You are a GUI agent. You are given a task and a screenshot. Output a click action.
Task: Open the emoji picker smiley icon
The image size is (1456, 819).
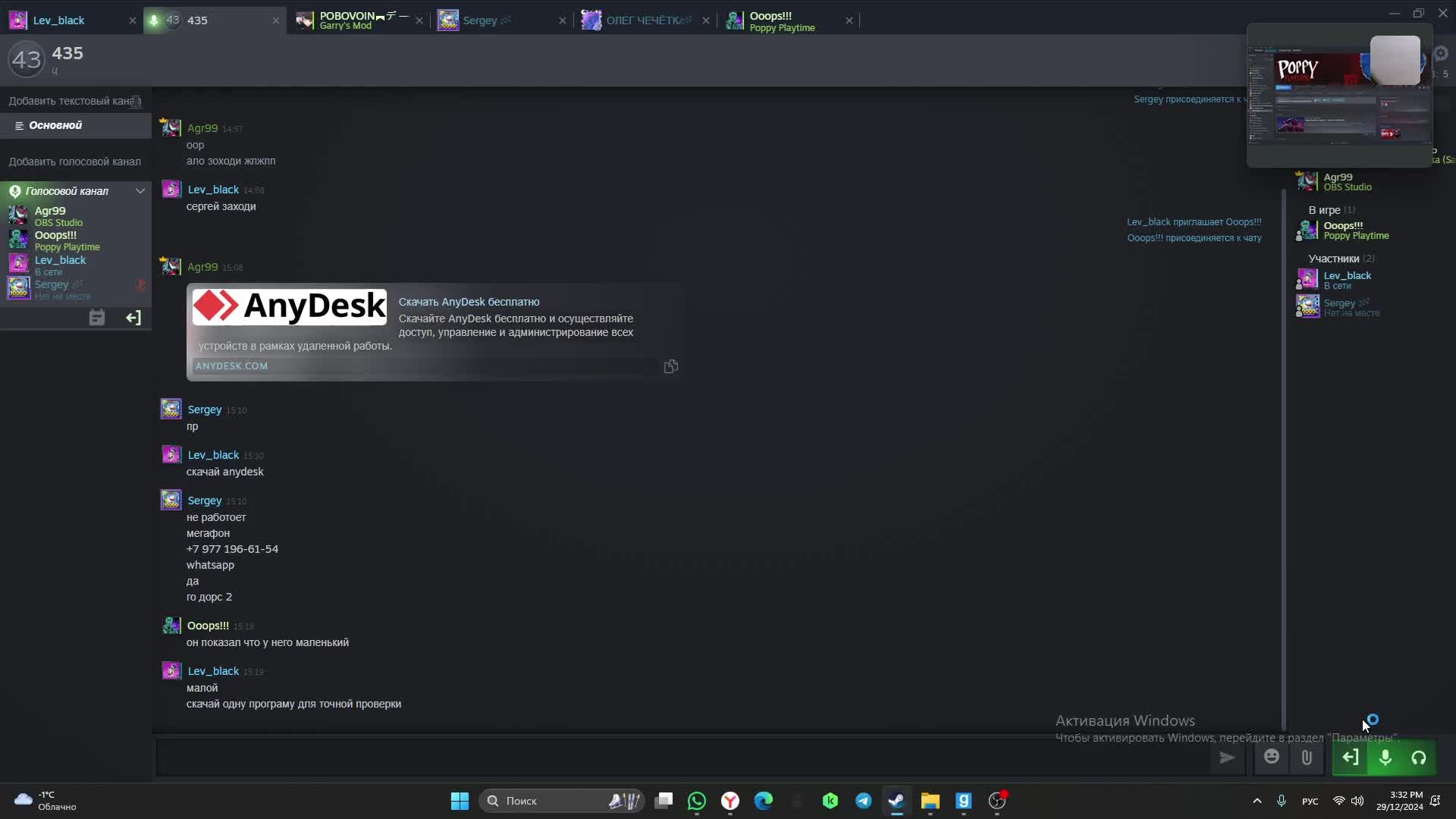(x=1272, y=757)
